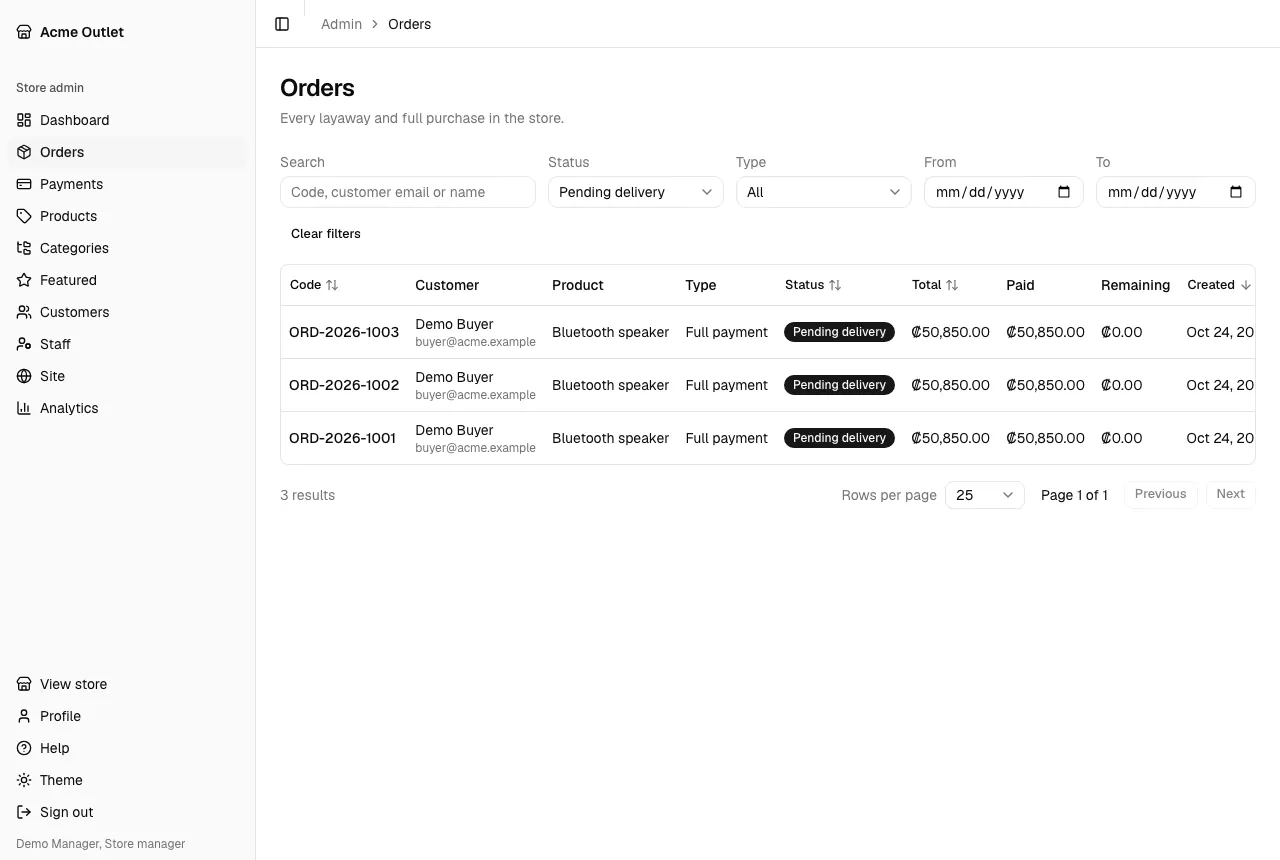
Task: Open the From date calendar picker
Action: 1064,192
